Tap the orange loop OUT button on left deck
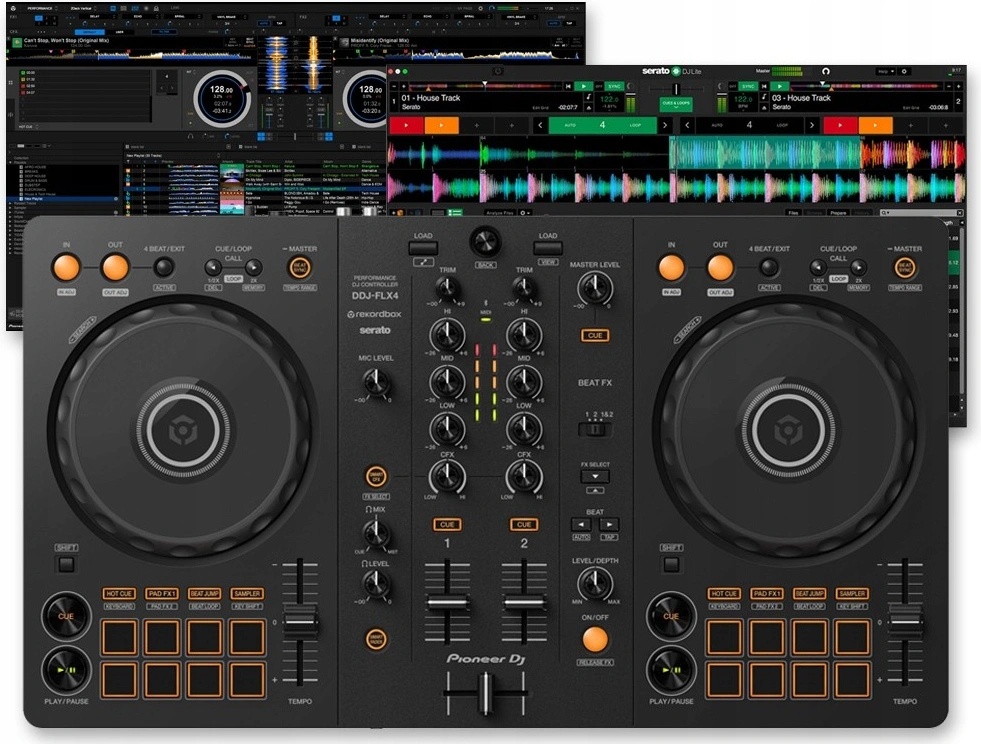The width and height of the screenshot is (981, 744). (x=115, y=267)
